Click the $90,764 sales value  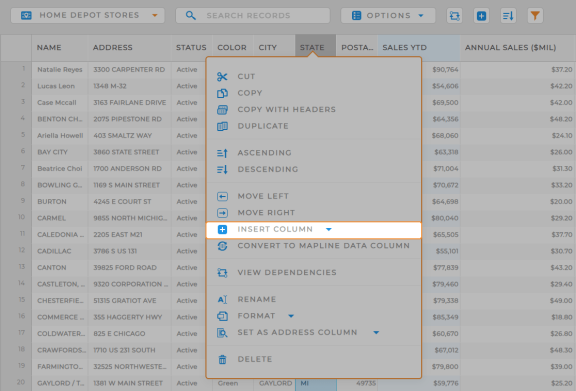445,69
